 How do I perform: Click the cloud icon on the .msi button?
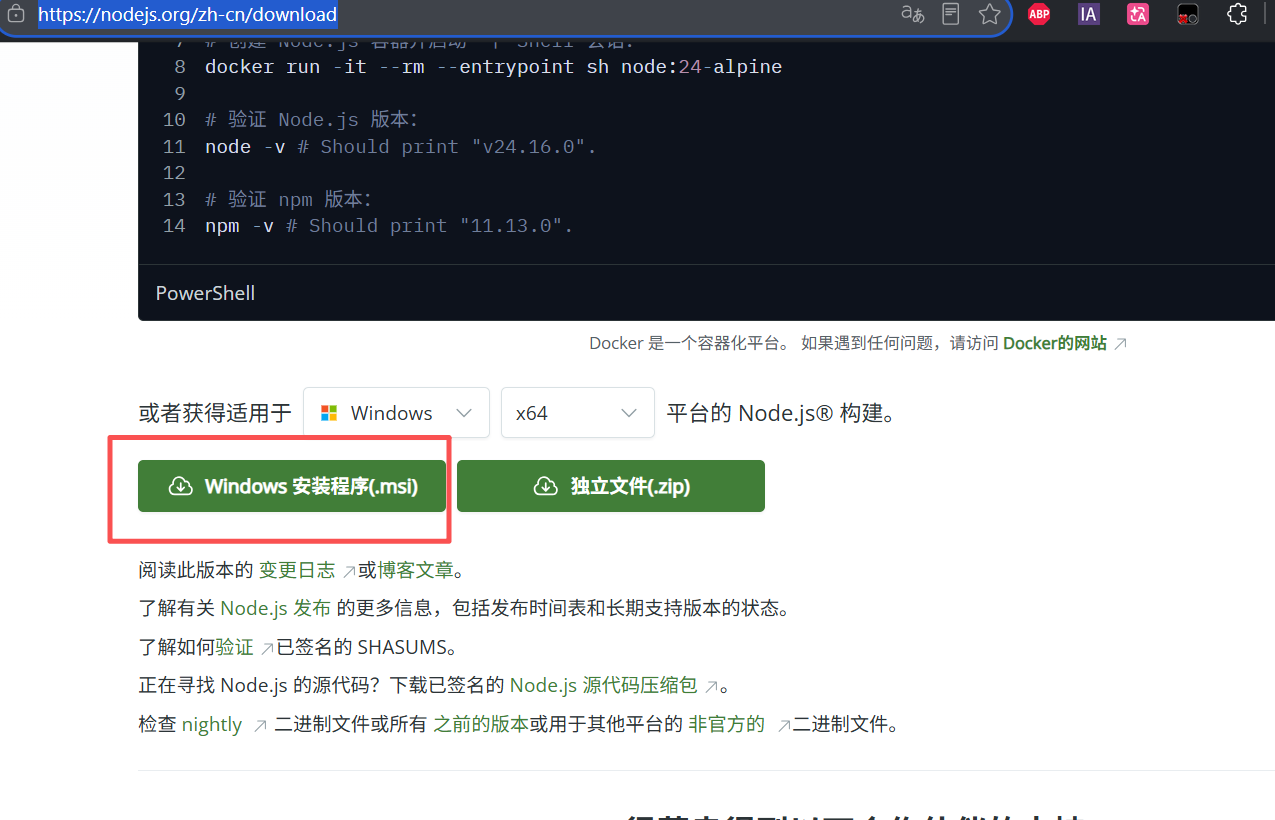(180, 486)
